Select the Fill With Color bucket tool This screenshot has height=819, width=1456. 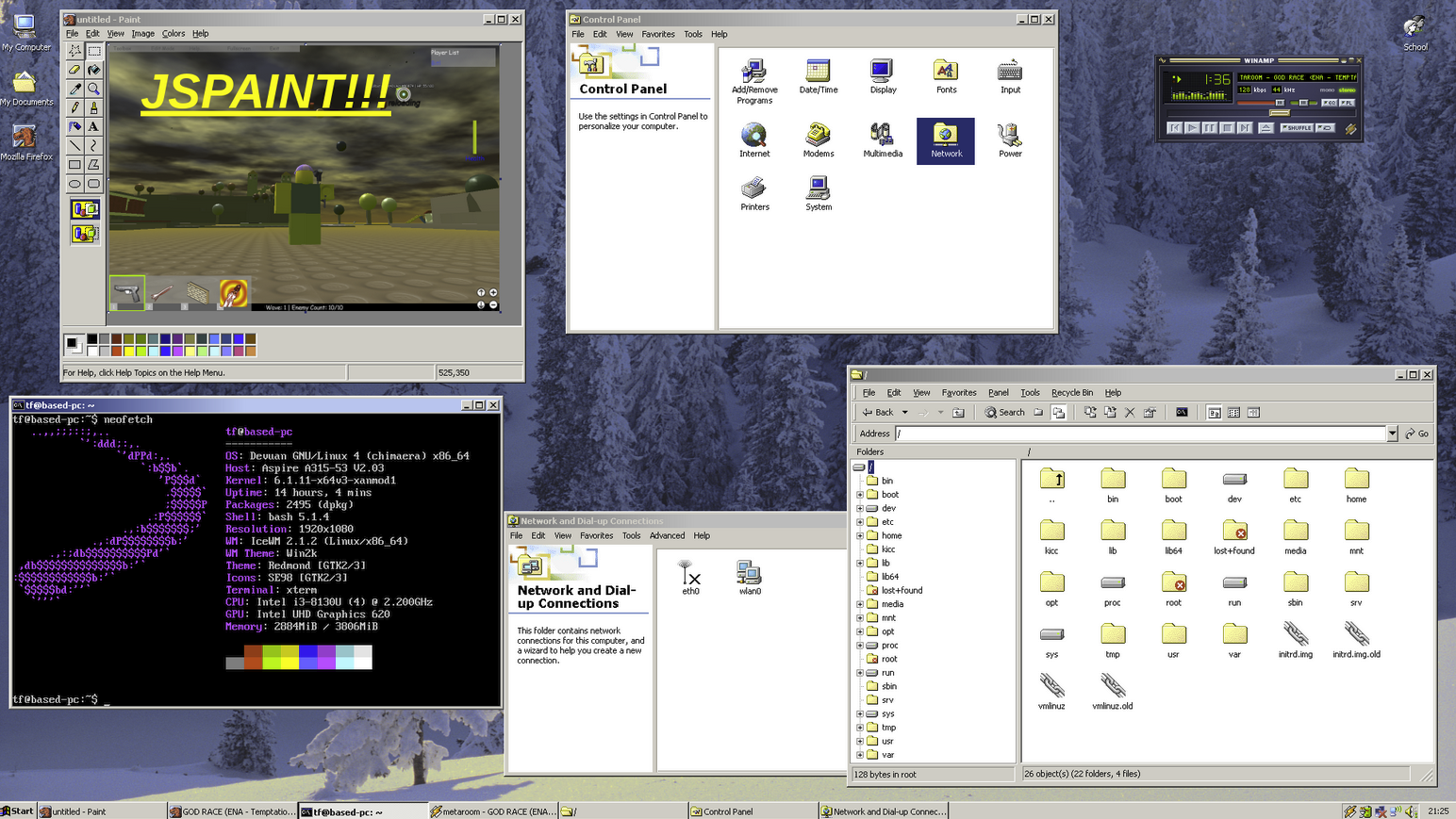coord(93,70)
